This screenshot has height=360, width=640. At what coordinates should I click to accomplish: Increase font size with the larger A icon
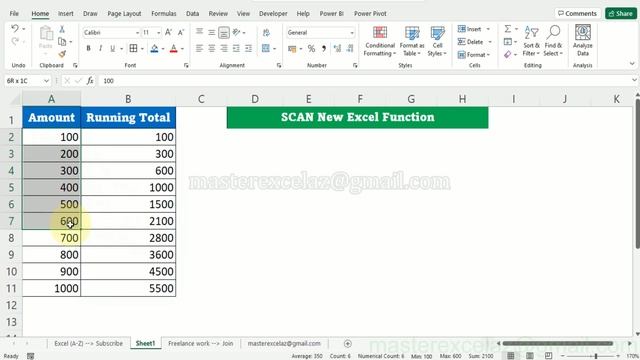point(168,32)
